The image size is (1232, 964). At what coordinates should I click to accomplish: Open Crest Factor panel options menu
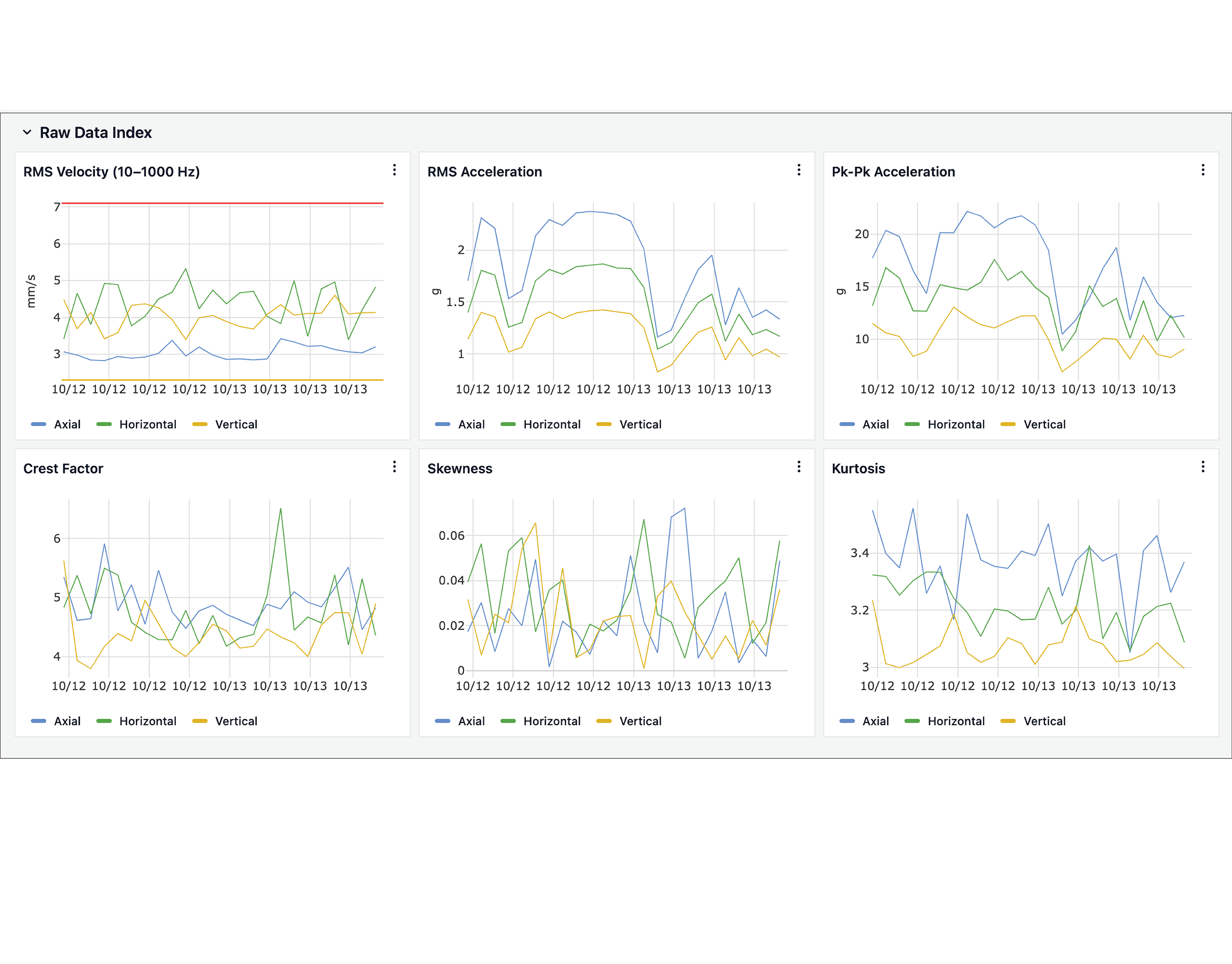[x=394, y=467]
